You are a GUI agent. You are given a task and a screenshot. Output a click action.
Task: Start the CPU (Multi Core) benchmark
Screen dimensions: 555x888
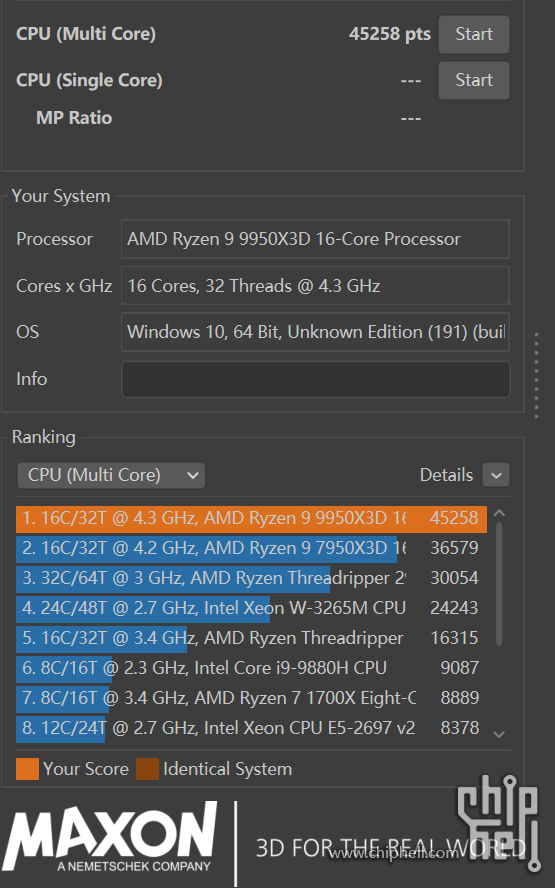[473, 34]
